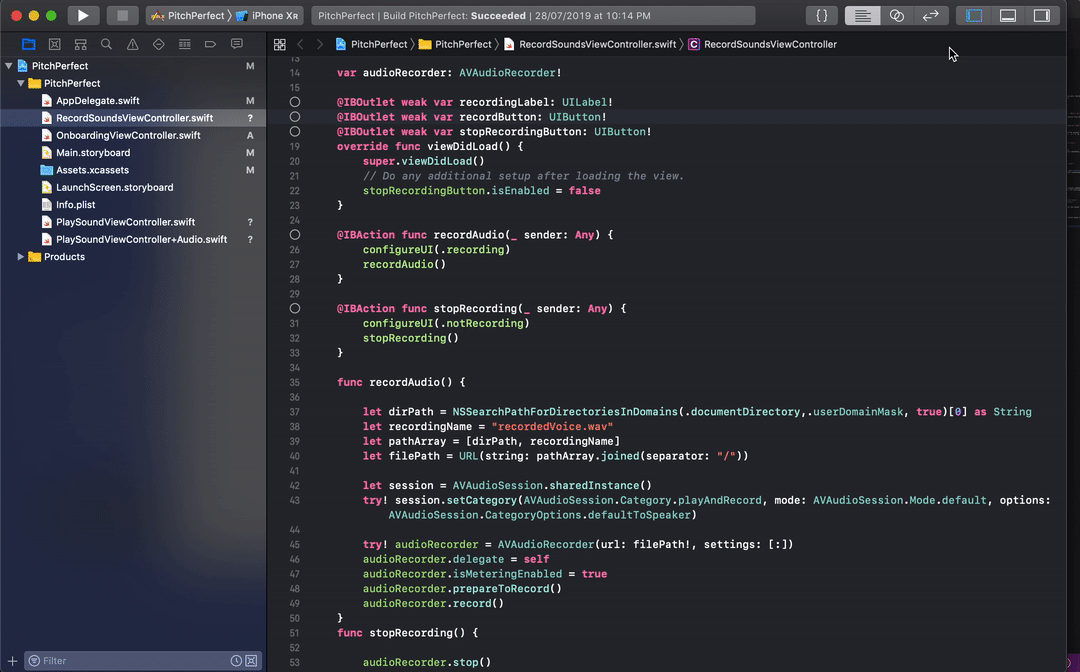Collapse the PitchPerfect folder group
This screenshot has height=672, width=1080.
21,83
